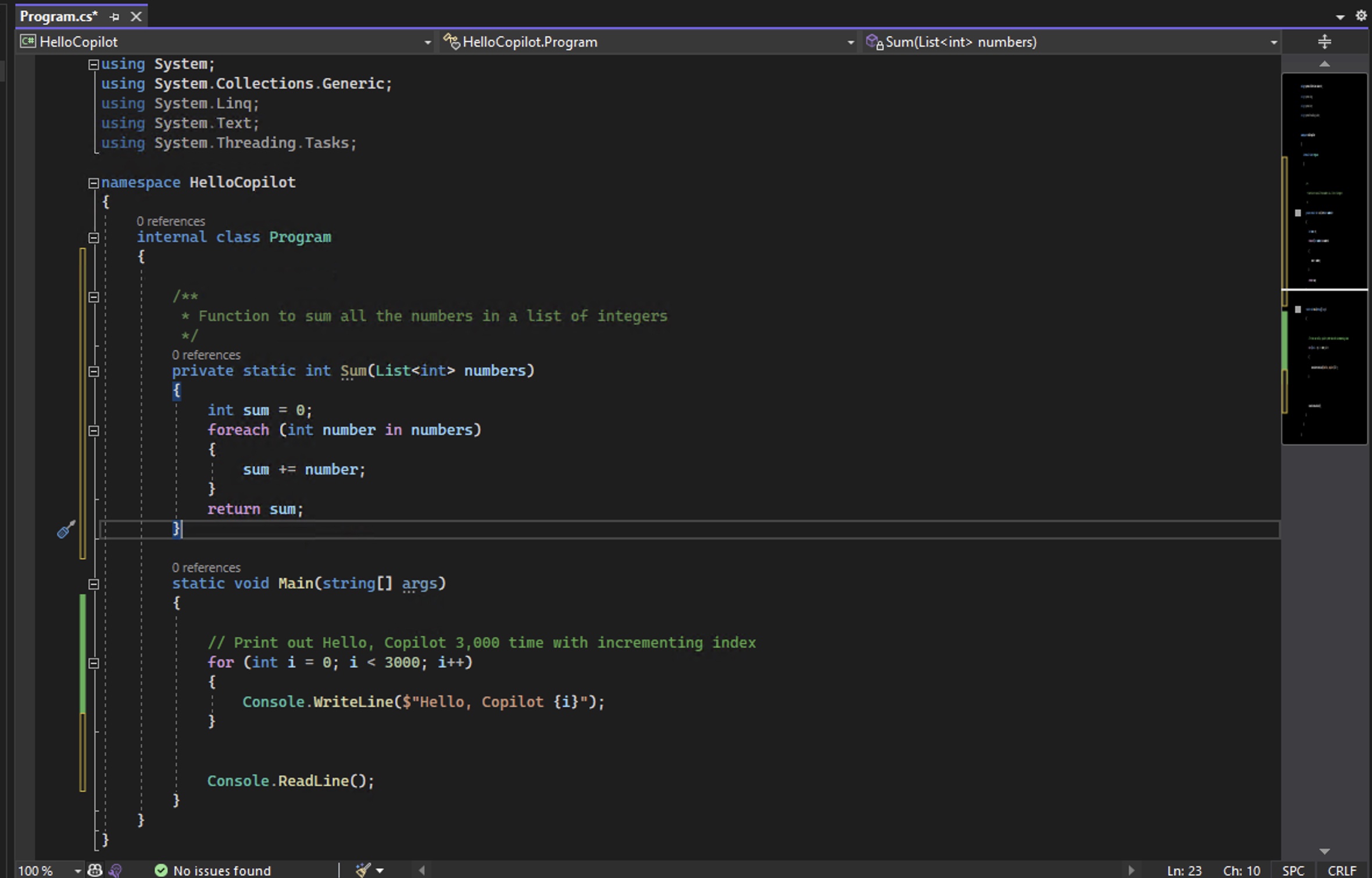Click Console.WriteLine in the for loop
Image resolution: width=1372 pixels, height=878 pixels.
pyautogui.click(x=318, y=702)
